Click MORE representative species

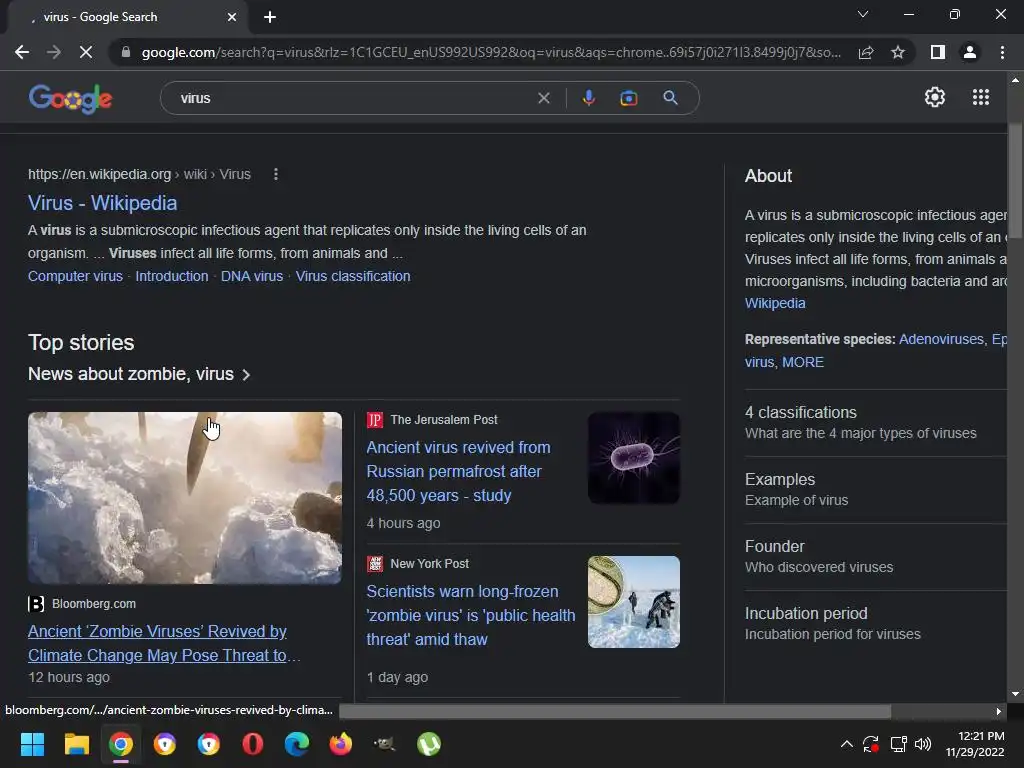coord(803,362)
